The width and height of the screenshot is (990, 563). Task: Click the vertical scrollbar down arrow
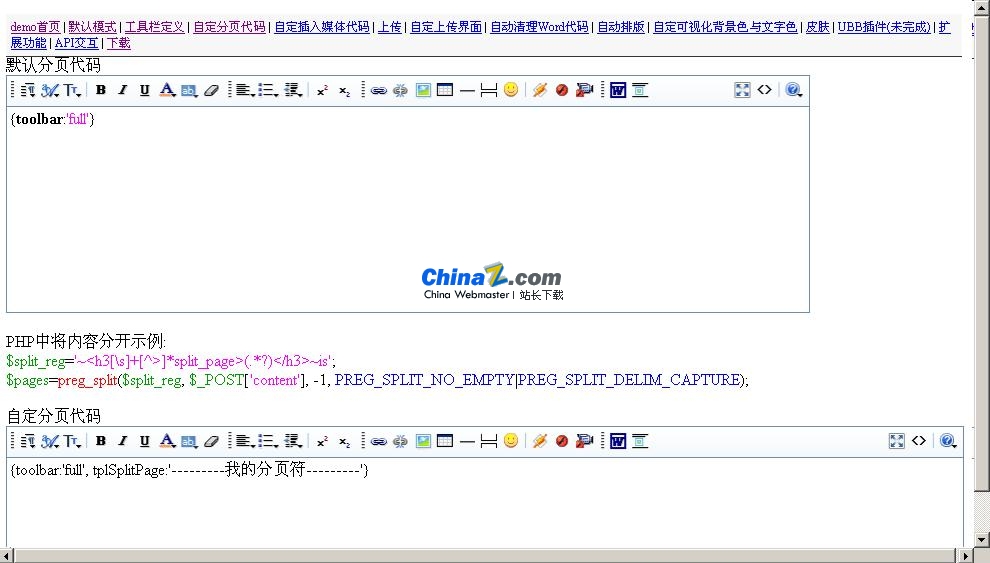click(x=982, y=540)
